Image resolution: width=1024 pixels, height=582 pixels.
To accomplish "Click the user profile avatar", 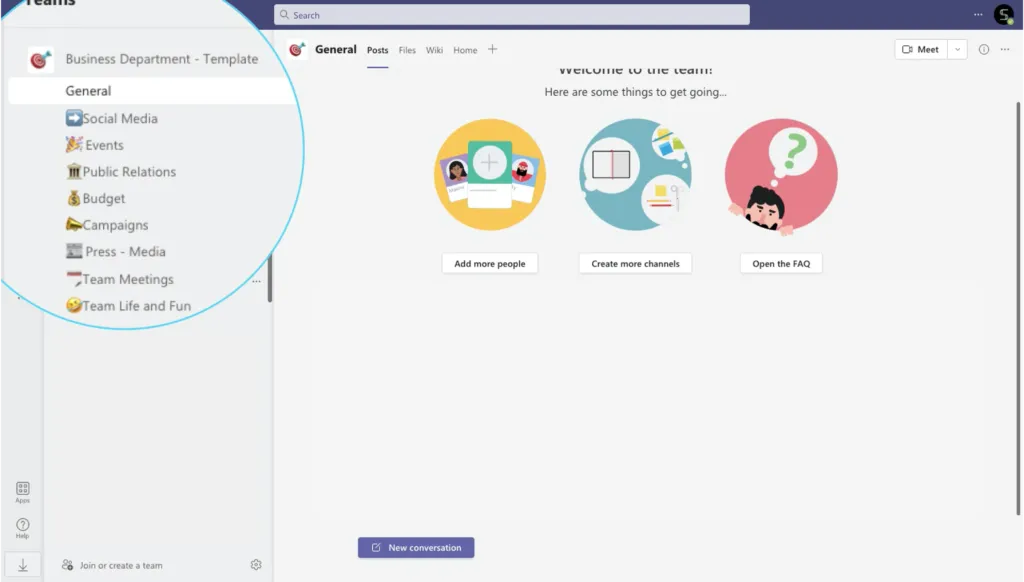I will tap(1004, 14).
